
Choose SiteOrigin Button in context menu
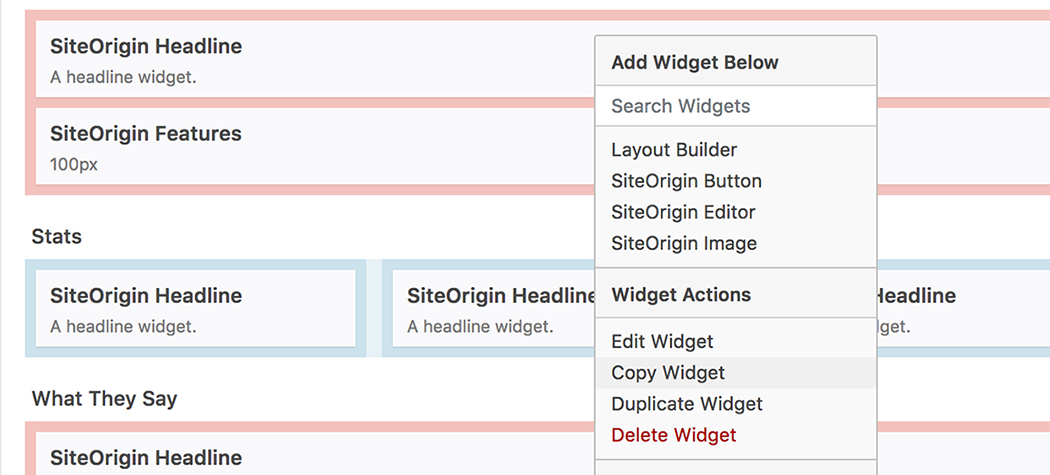[x=735, y=181]
